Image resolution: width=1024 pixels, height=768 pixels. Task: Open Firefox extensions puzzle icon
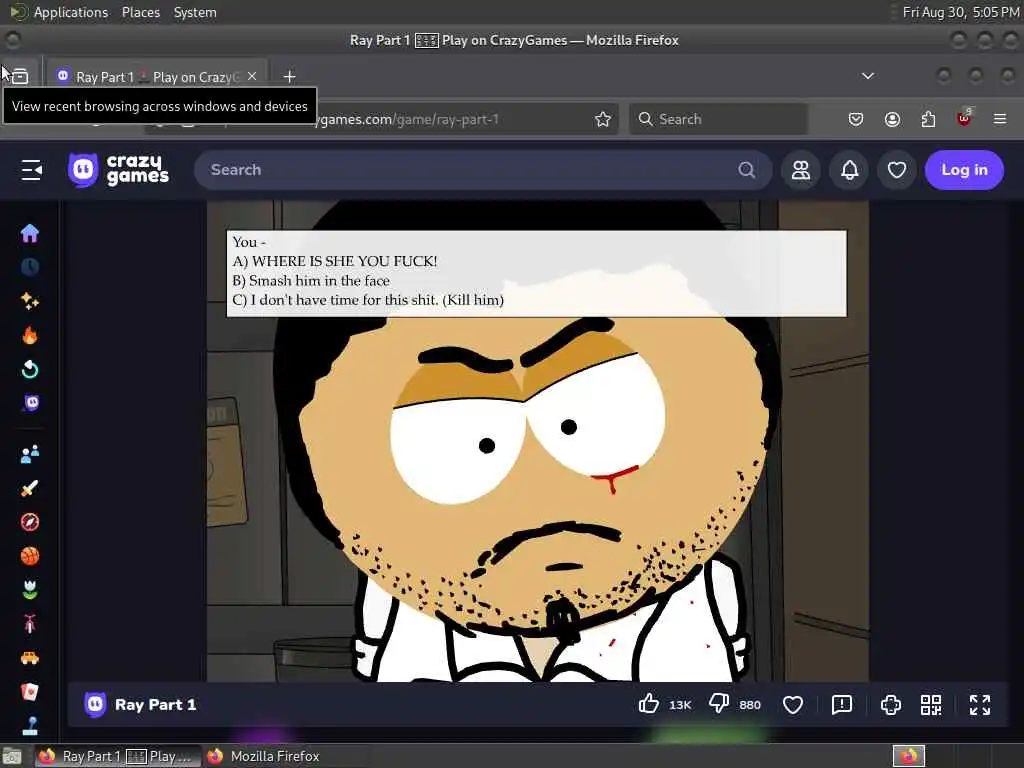coord(928,119)
